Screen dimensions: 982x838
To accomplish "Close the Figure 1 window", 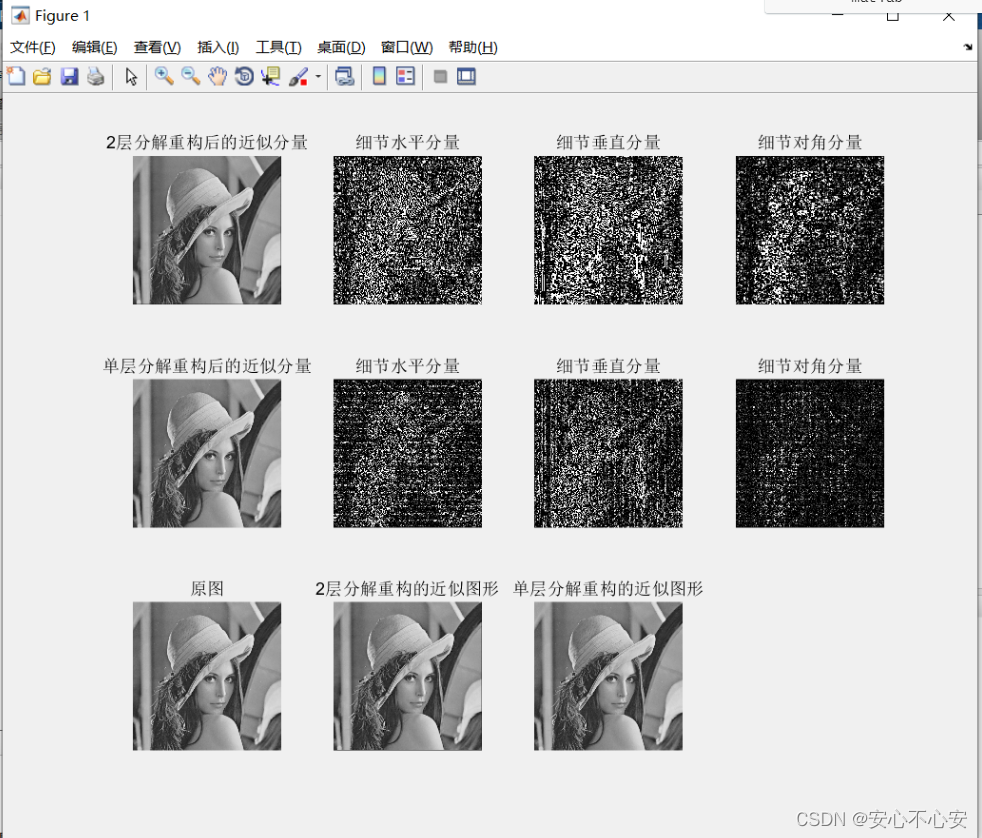I will (949, 16).
